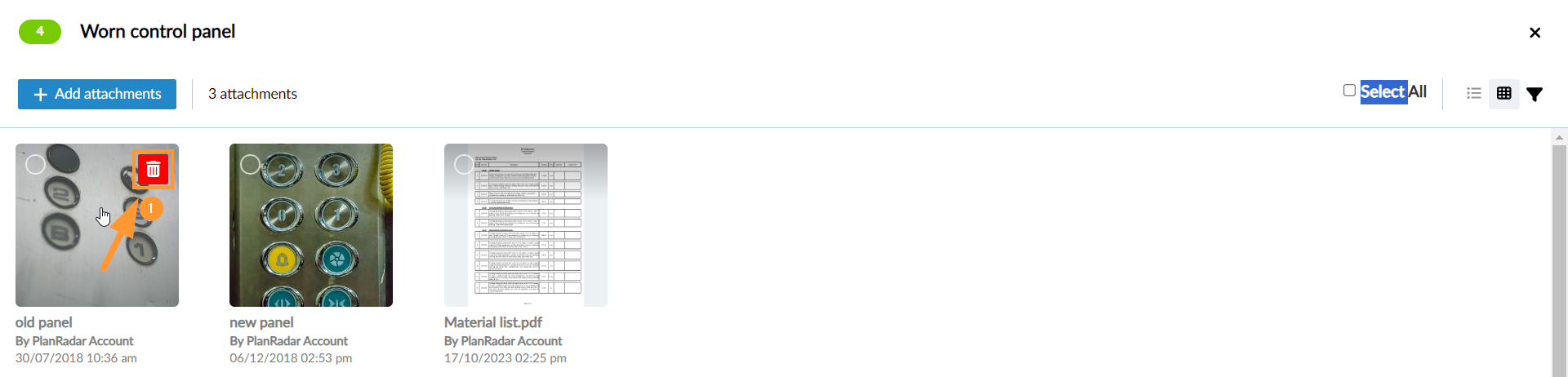Tick the Select All checkbox

[x=1349, y=91]
